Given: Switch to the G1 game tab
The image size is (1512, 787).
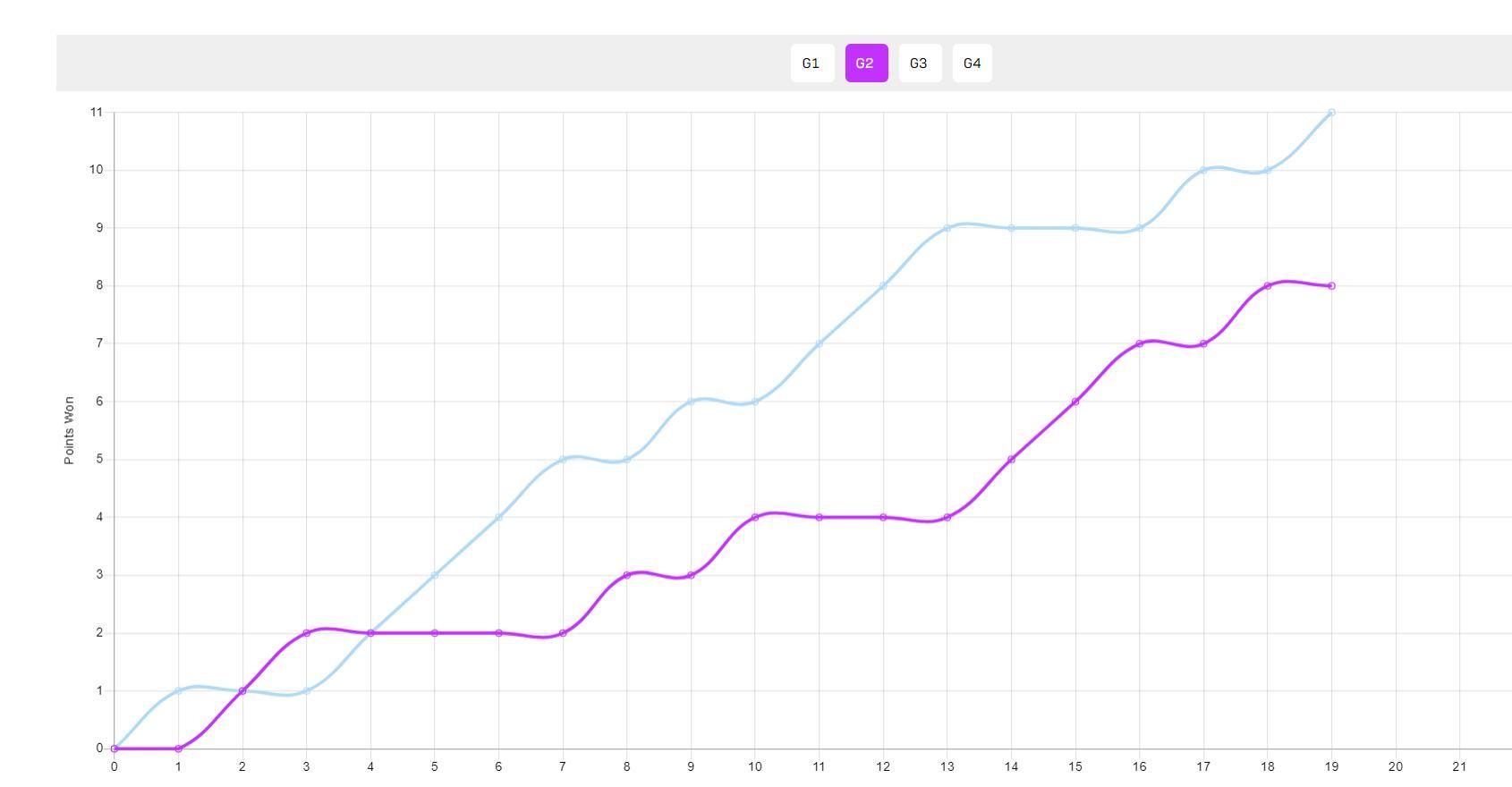Looking at the screenshot, I should point(811,63).
